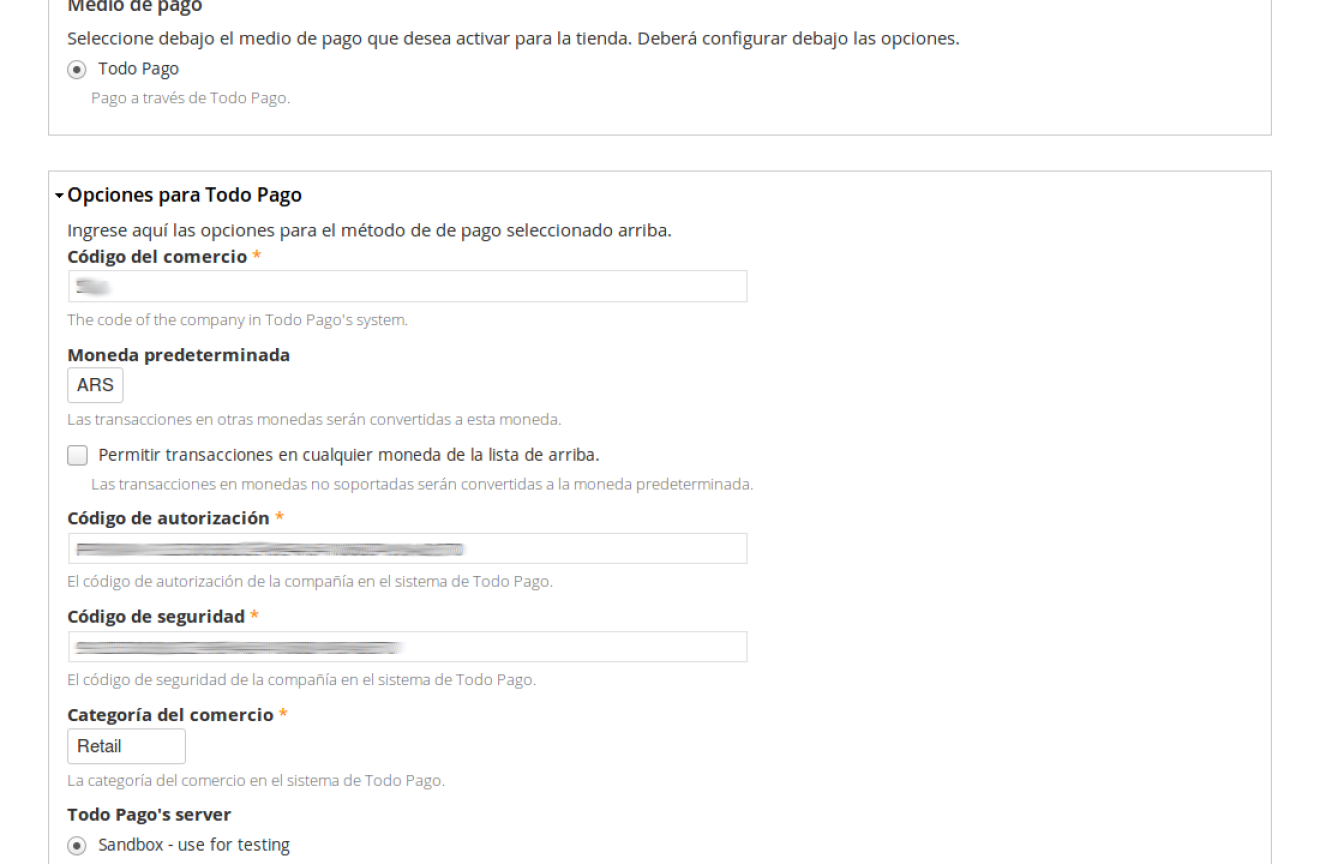Click the 'Moneda predeterminada' field label

click(x=178, y=355)
